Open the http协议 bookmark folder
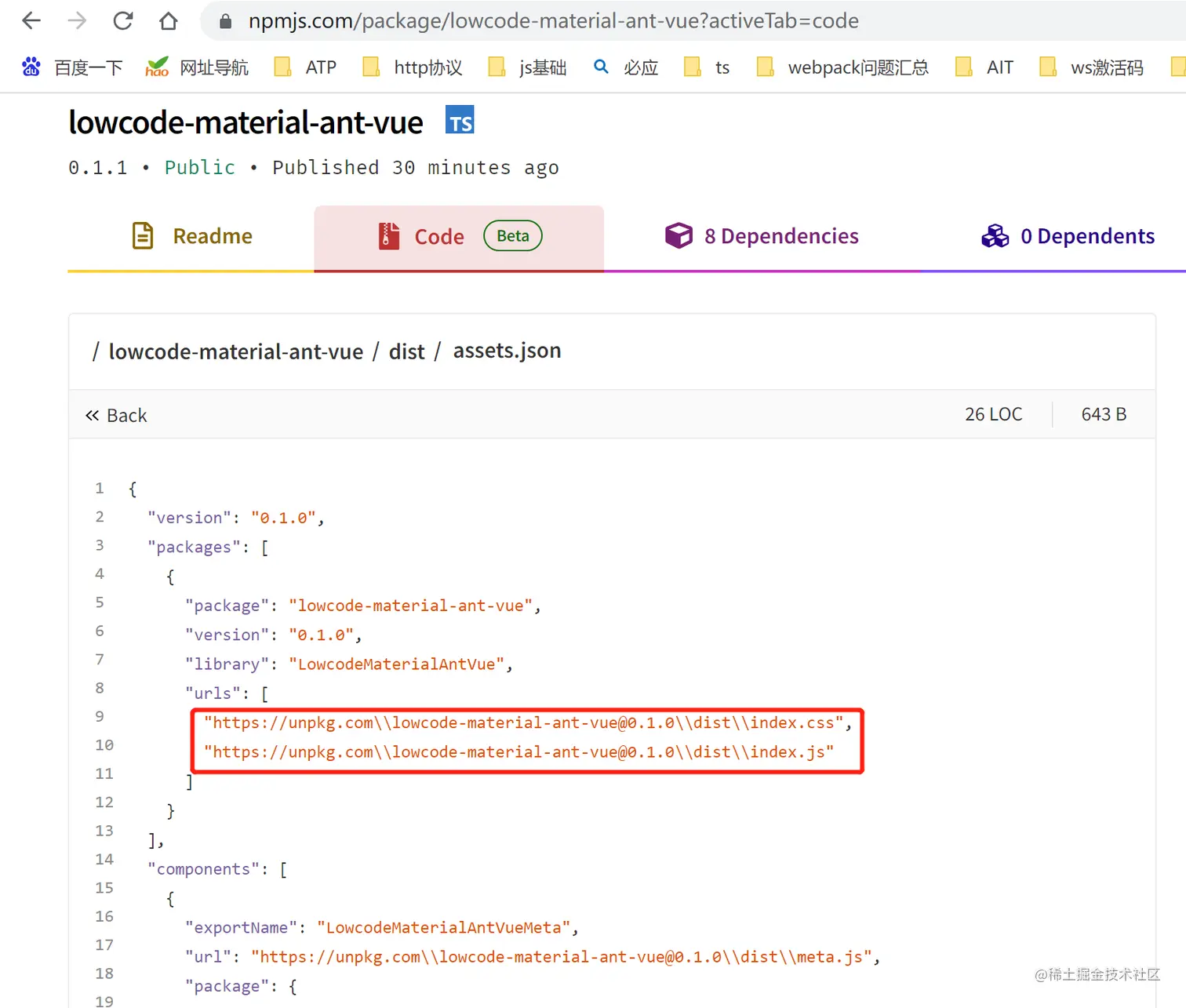This screenshot has height=1008, width=1186. pos(413,67)
